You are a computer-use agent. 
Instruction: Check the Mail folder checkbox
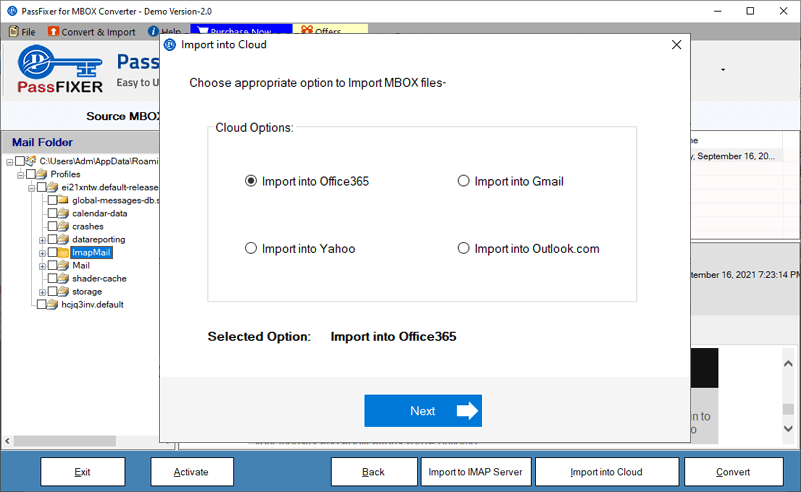pyautogui.click(x=52, y=265)
